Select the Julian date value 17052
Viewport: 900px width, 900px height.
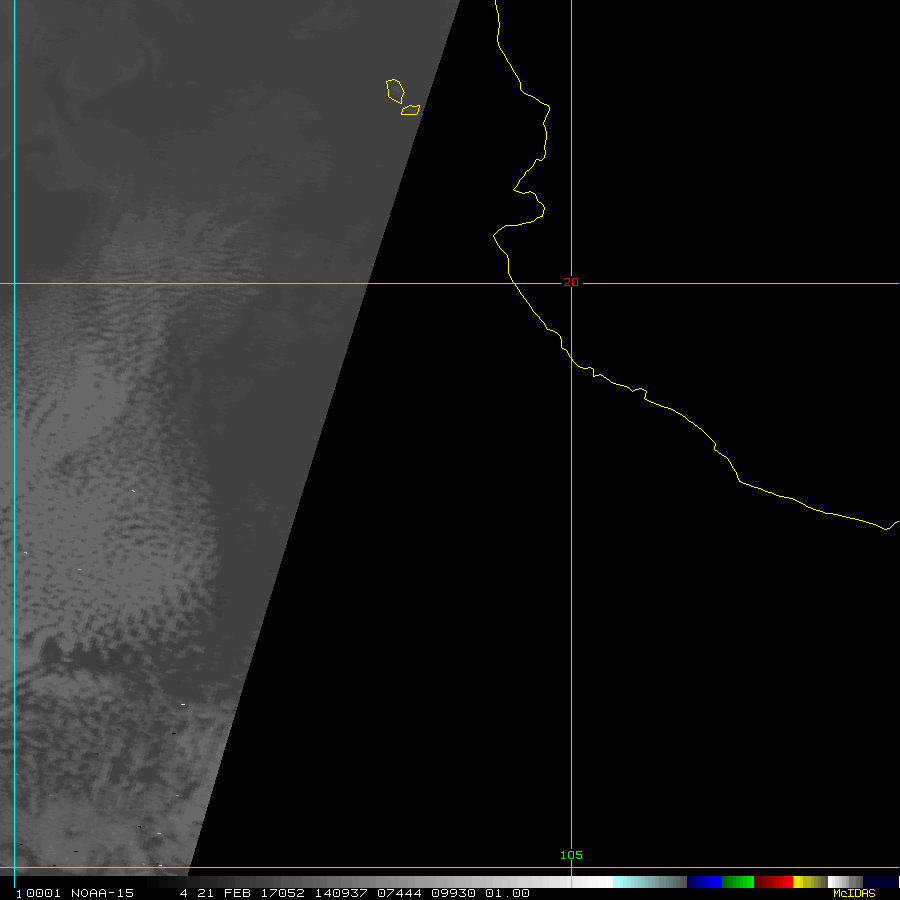point(282,893)
